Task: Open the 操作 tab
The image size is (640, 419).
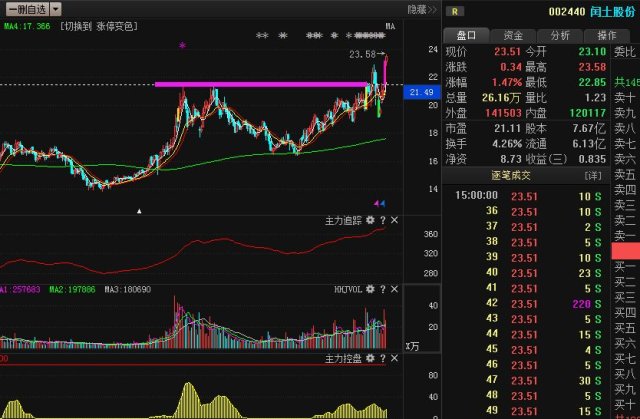Action: click(607, 35)
